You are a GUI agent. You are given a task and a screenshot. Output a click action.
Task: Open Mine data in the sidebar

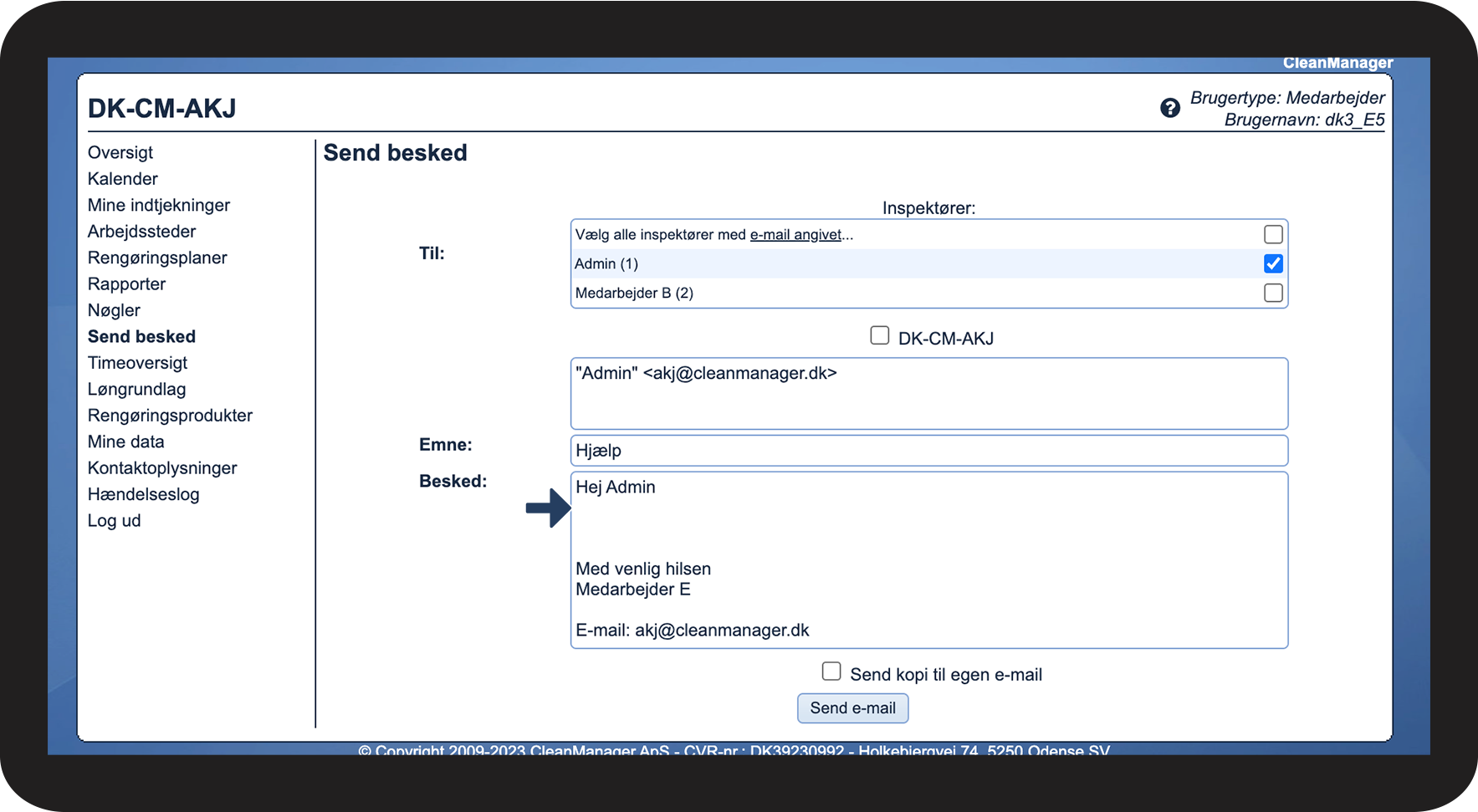pyautogui.click(x=126, y=442)
